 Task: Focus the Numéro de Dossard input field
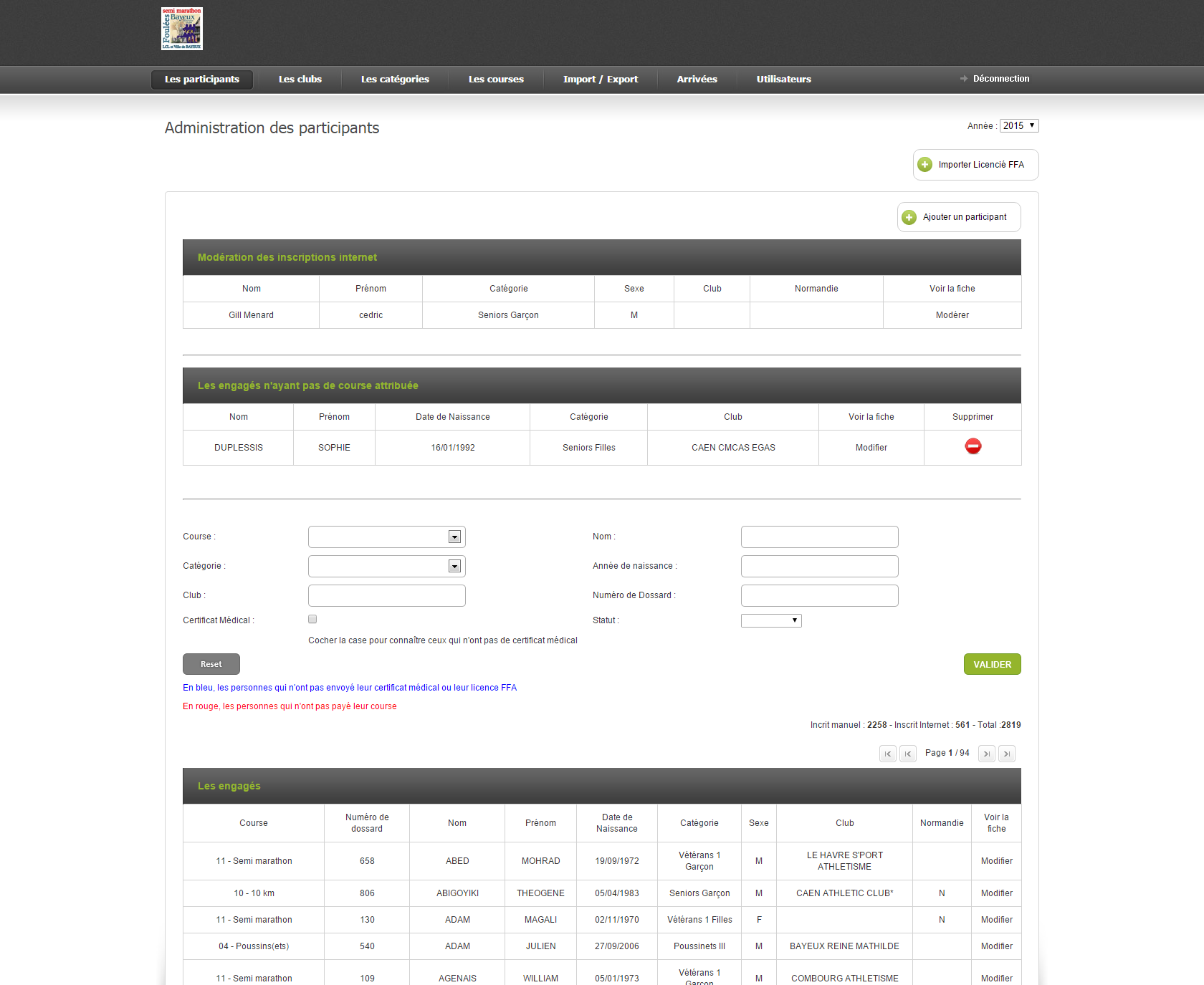click(x=820, y=595)
